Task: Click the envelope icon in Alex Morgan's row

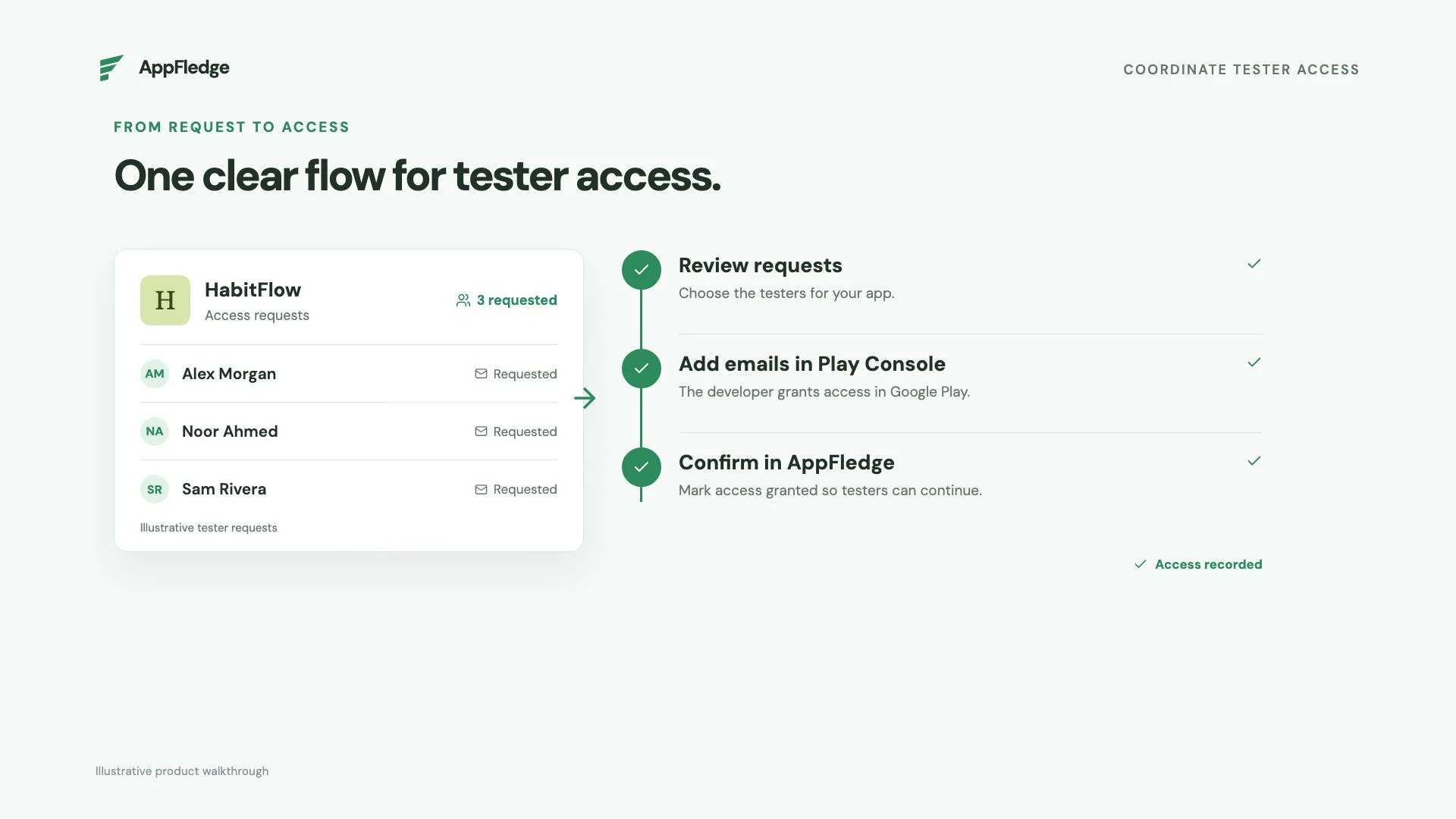Action: click(481, 374)
